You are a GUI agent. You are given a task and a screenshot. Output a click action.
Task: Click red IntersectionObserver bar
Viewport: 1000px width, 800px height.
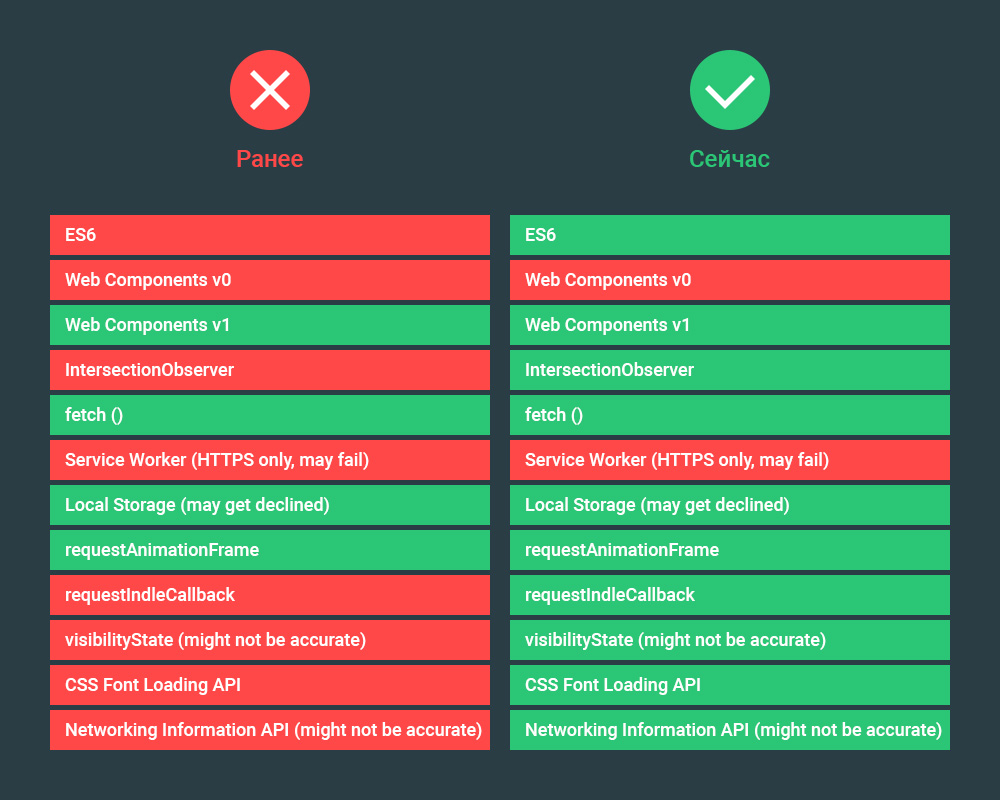point(270,370)
